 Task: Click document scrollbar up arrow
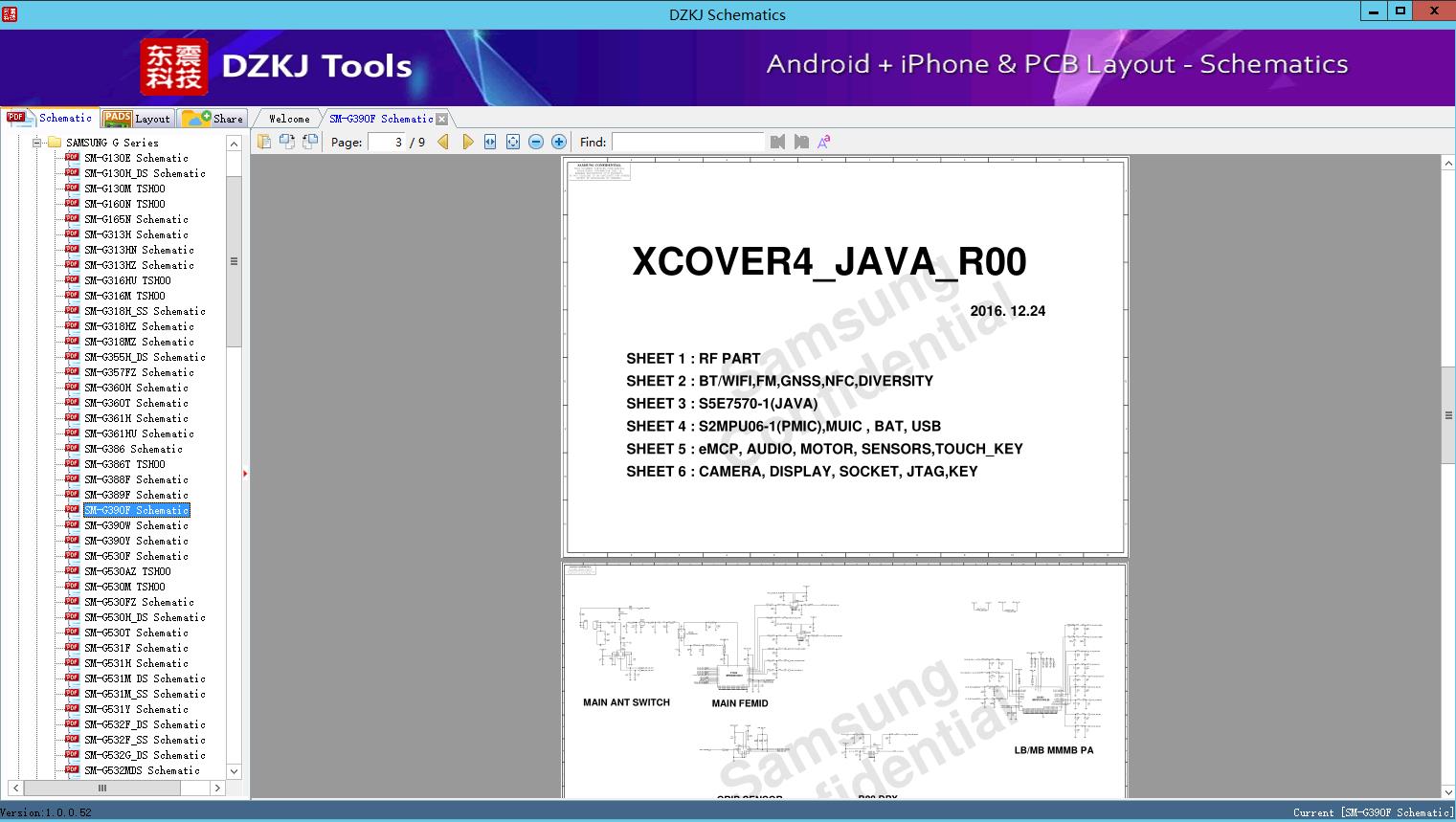1448,164
